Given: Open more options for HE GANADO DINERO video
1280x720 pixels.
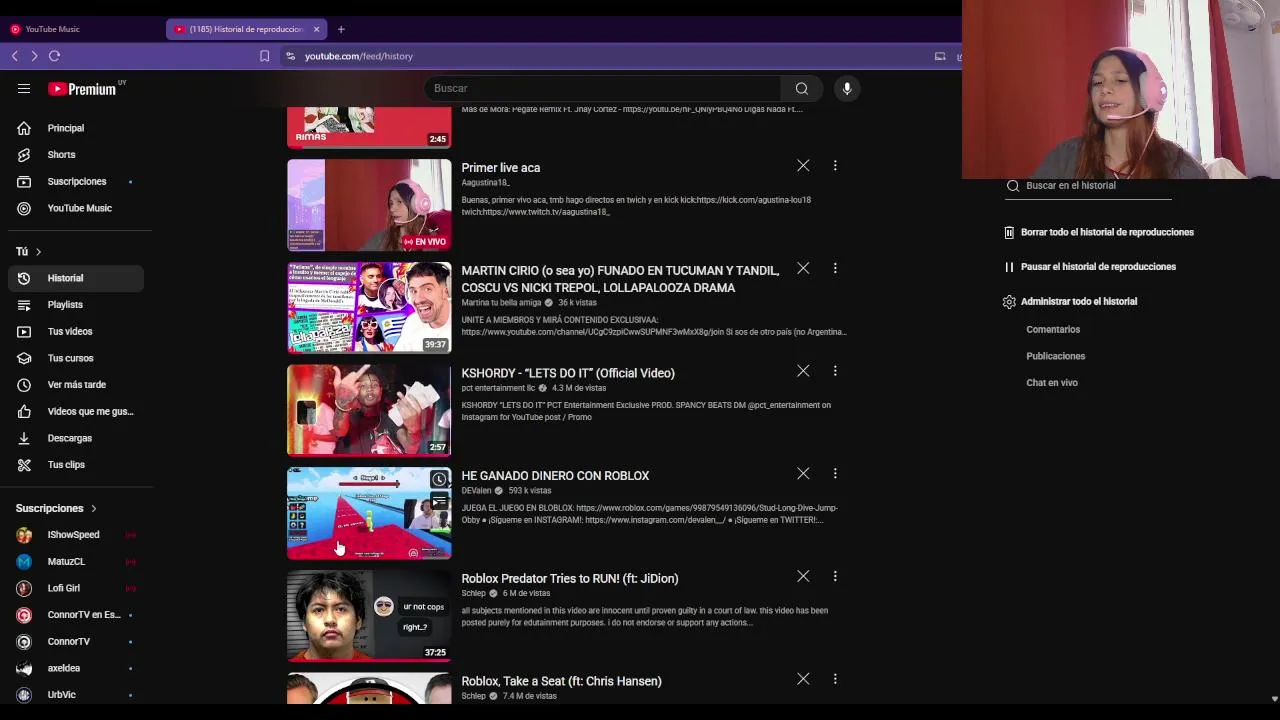Looking at the screenshot, I should [835, 473].
